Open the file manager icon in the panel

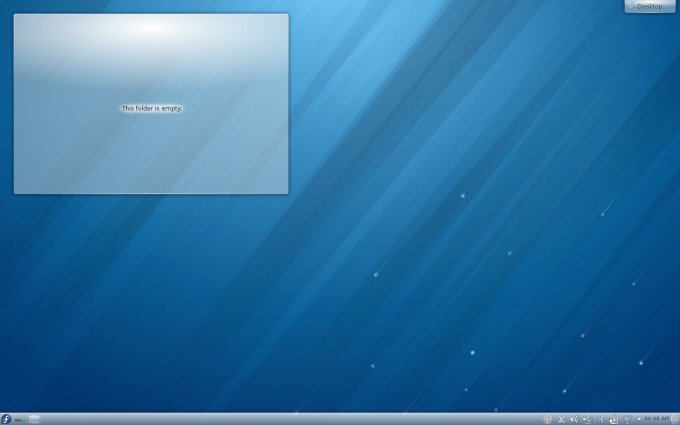34,419
